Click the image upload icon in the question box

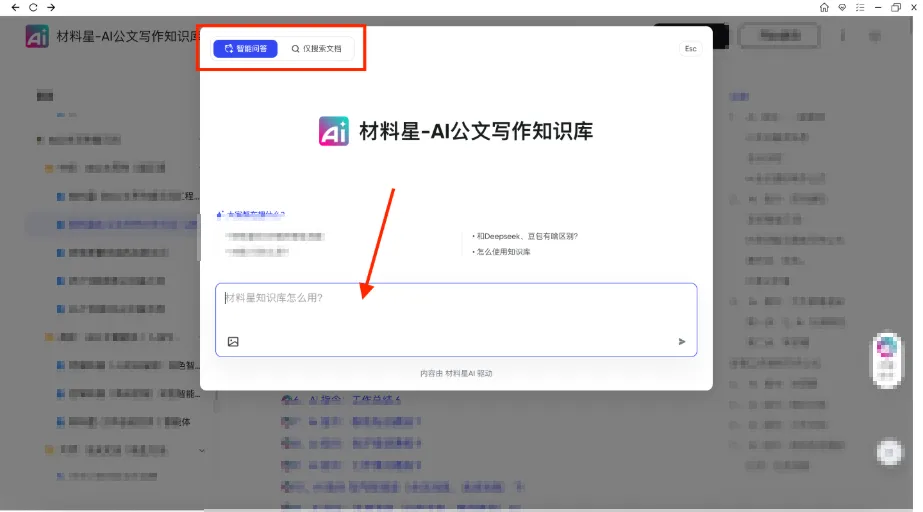[x=233, y=342]
